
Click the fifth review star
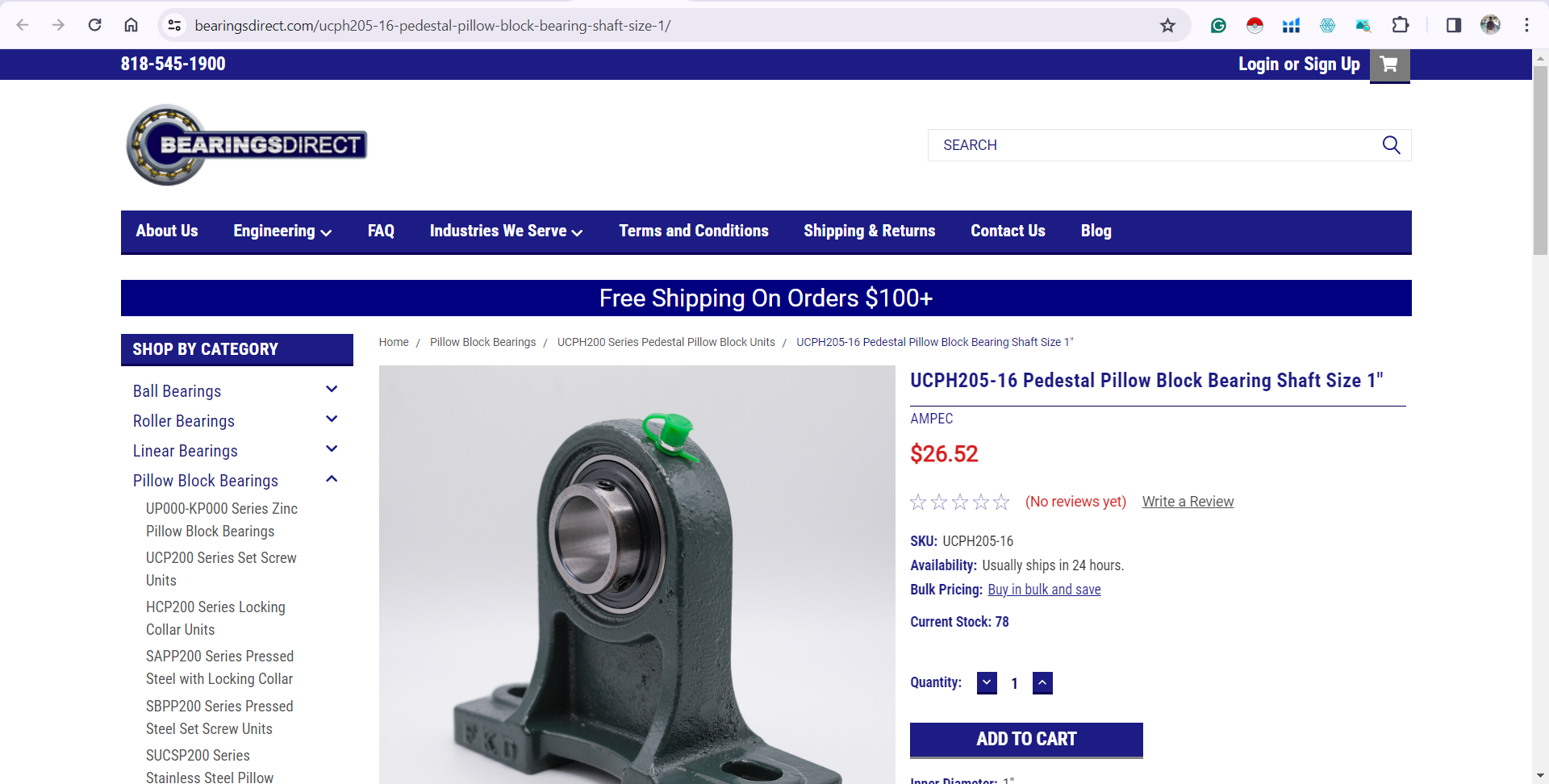pos(1001,502)
